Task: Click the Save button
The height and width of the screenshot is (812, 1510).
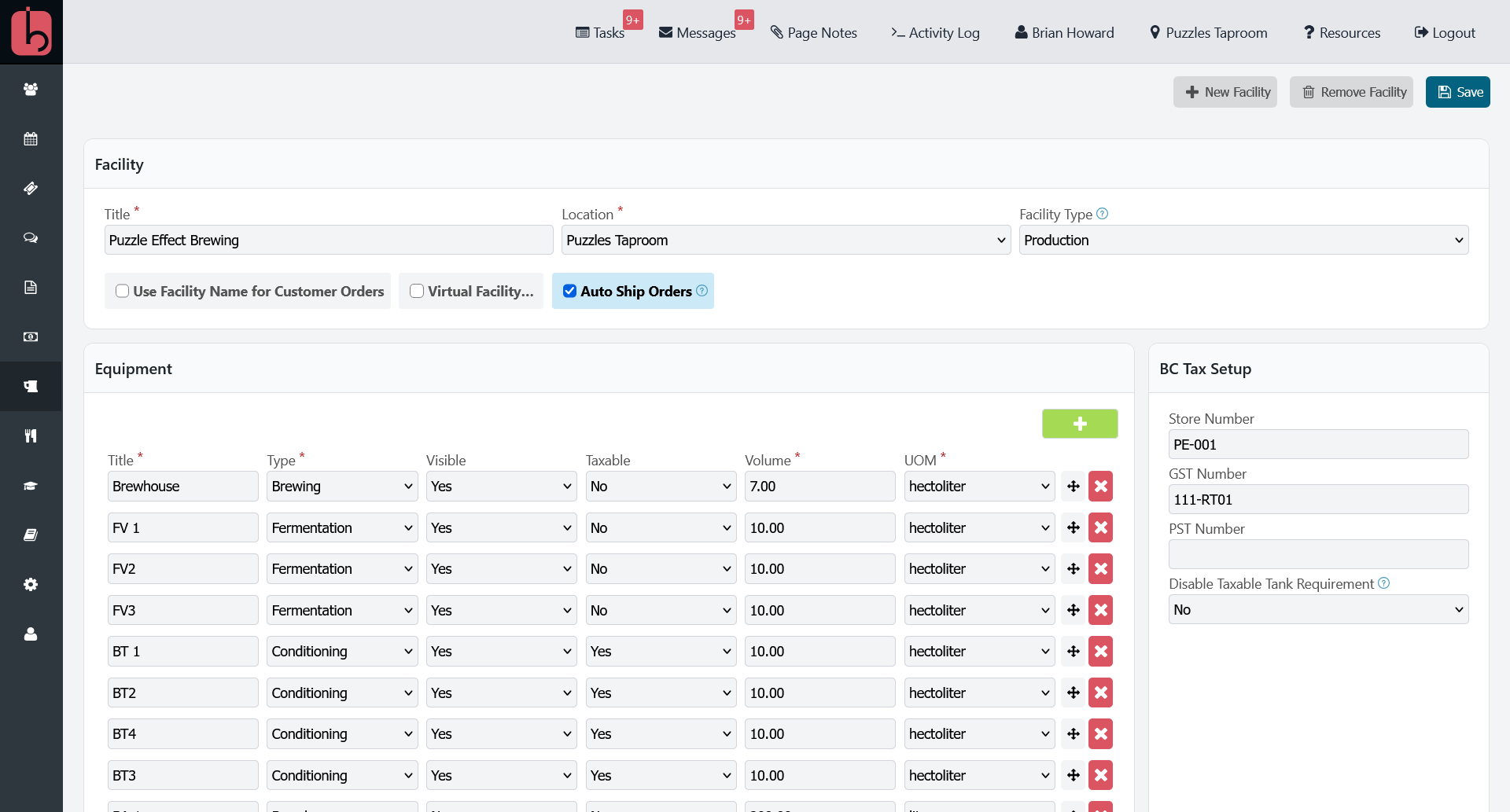Action: (x=1458, y=93)
